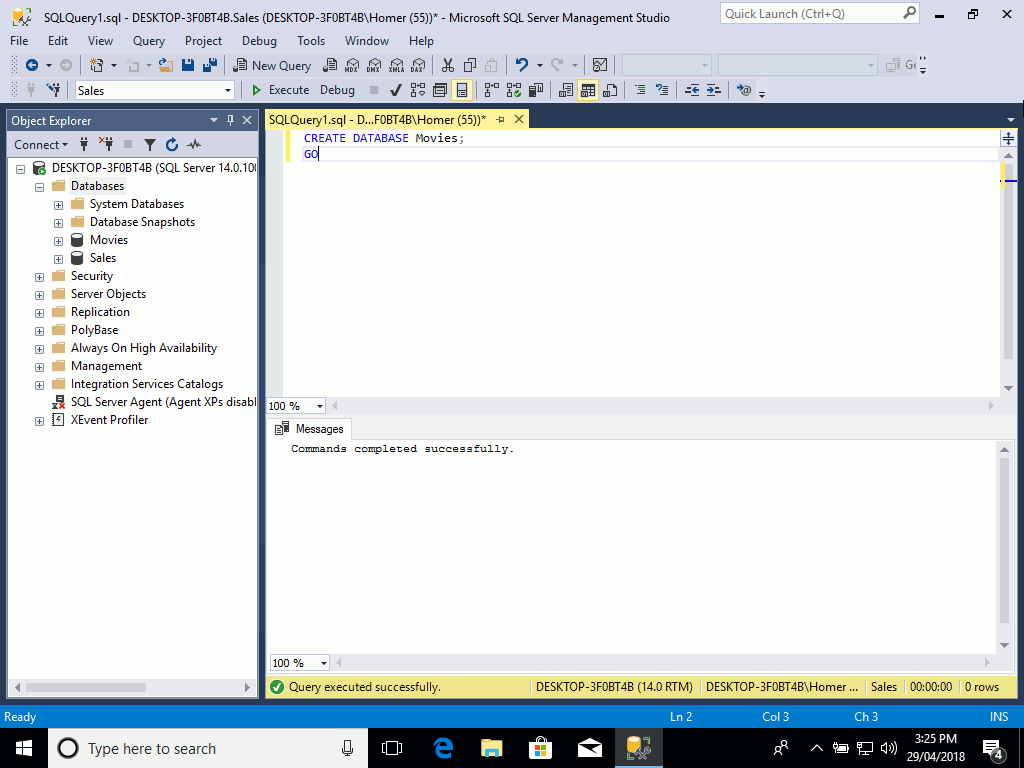The height and width of the screenshot is (768, 1024).
Task: Toggle Include Actual Execution Plan
Action: tap(492, 90)
